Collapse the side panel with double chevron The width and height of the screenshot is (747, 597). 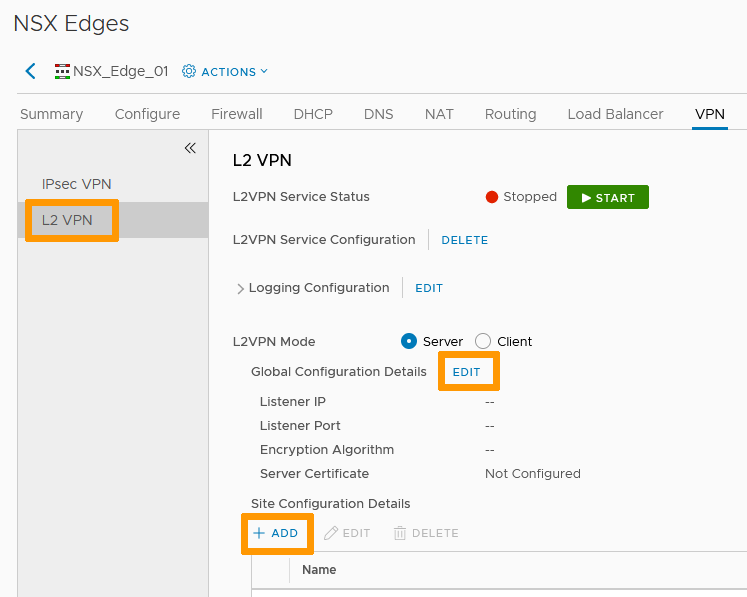(190, 148)
